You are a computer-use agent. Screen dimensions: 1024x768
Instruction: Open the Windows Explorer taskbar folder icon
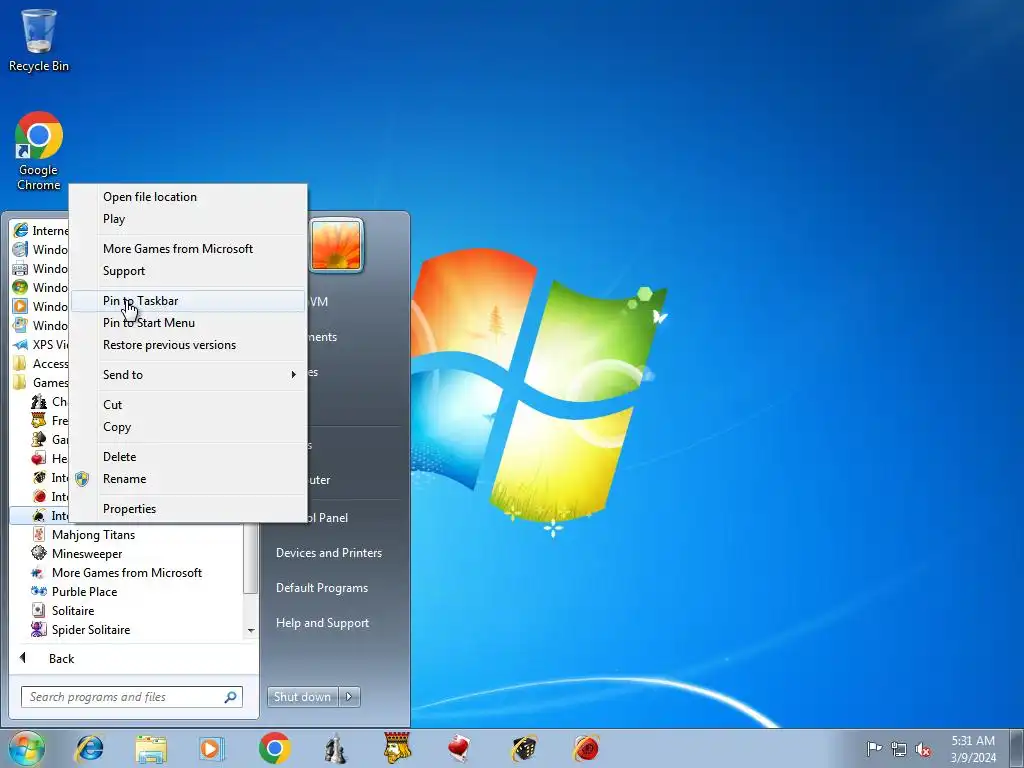[x=151, y=748]
